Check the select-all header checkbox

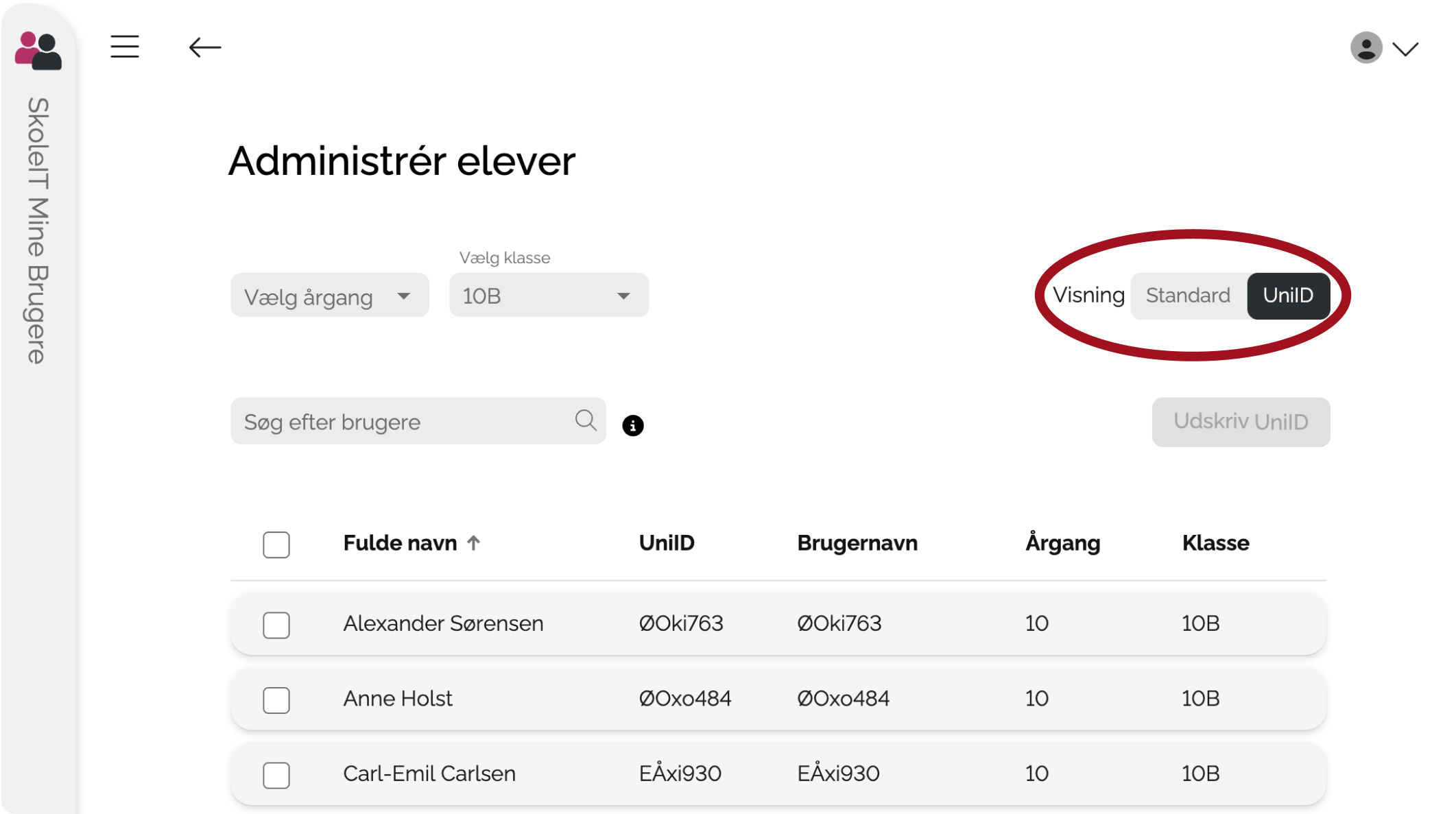(276, 545)
